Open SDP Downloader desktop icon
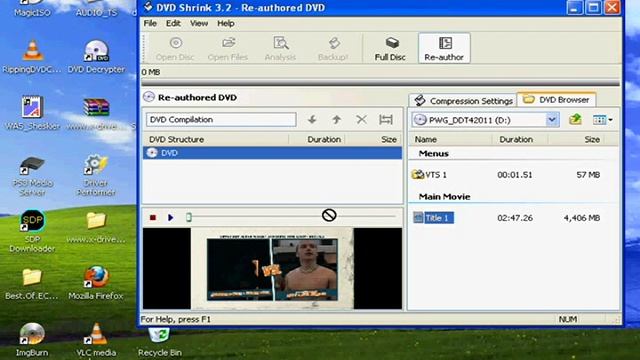The height and width of the screenshot is (360, 640). (32, 231)
